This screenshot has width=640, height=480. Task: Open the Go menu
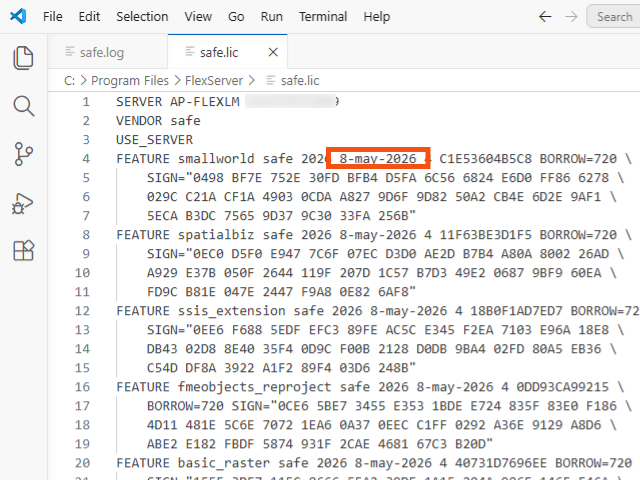(x=236, y=17)
